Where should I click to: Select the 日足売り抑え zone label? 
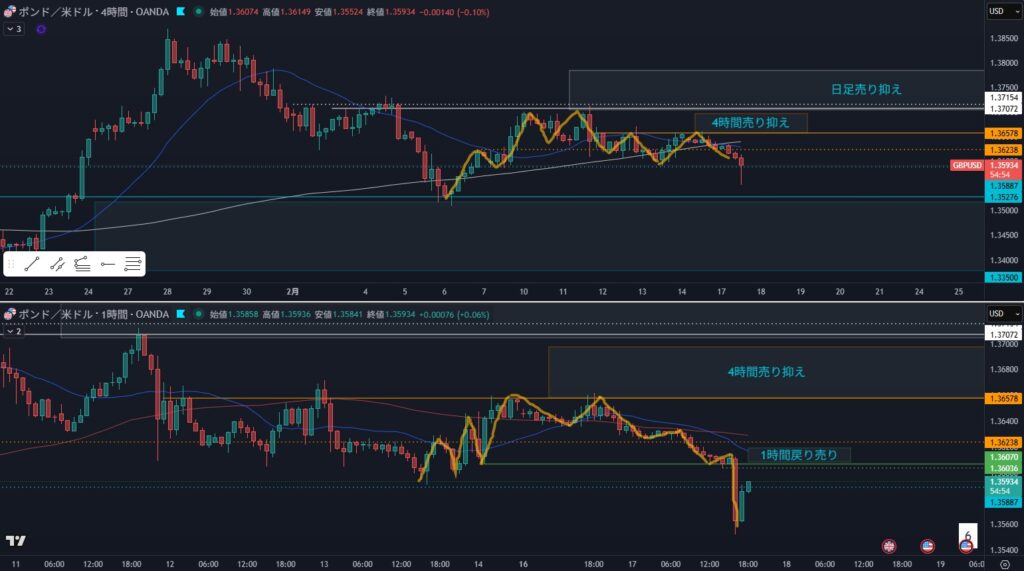point(866,89)
